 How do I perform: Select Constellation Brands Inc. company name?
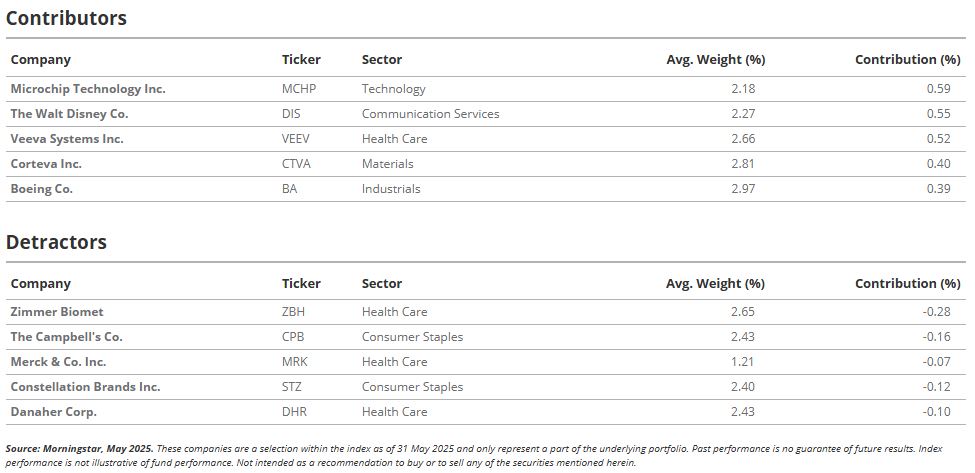point(85,387)
